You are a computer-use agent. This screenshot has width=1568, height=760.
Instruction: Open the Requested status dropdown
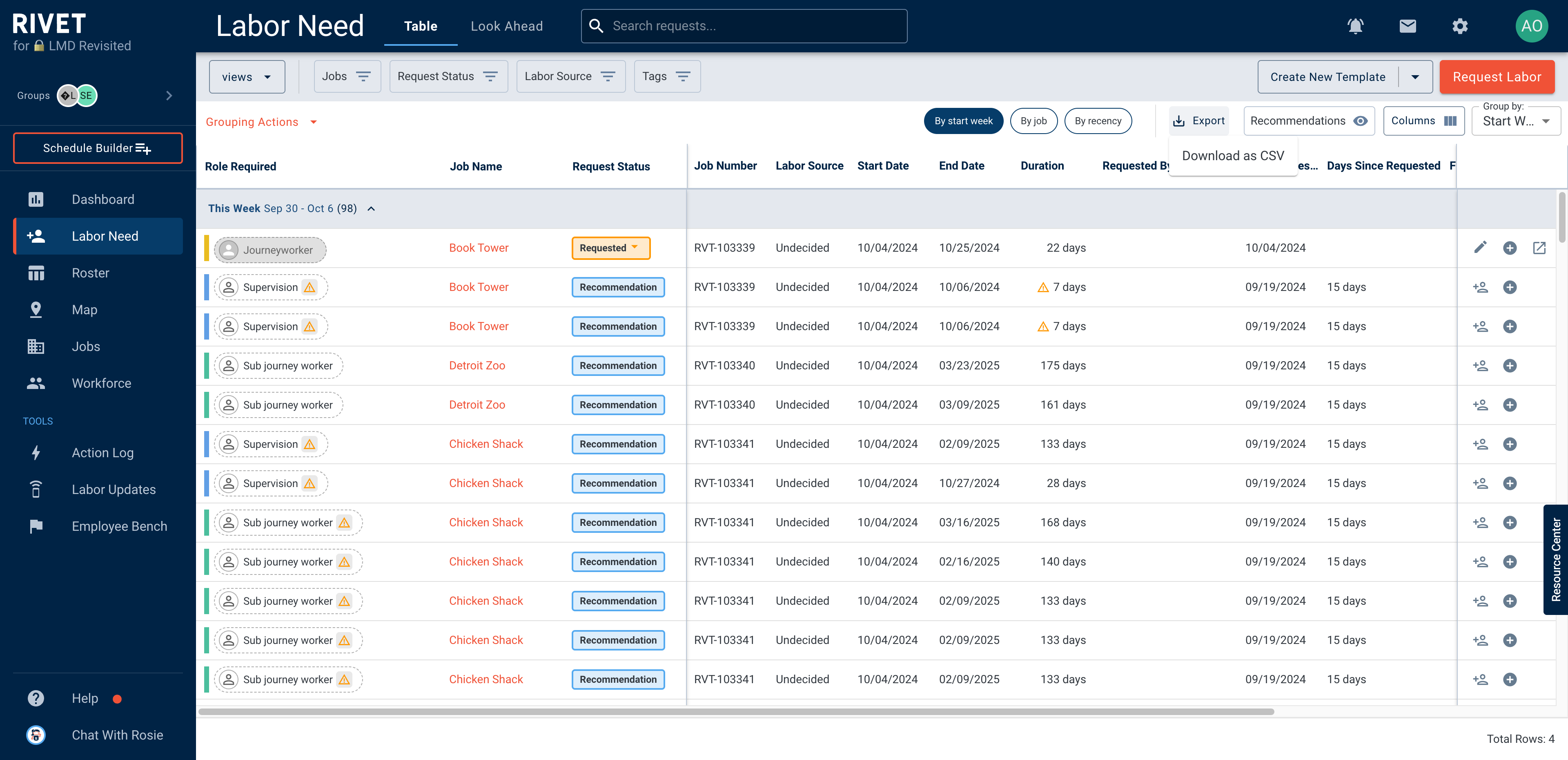click(x=610, y=248)
